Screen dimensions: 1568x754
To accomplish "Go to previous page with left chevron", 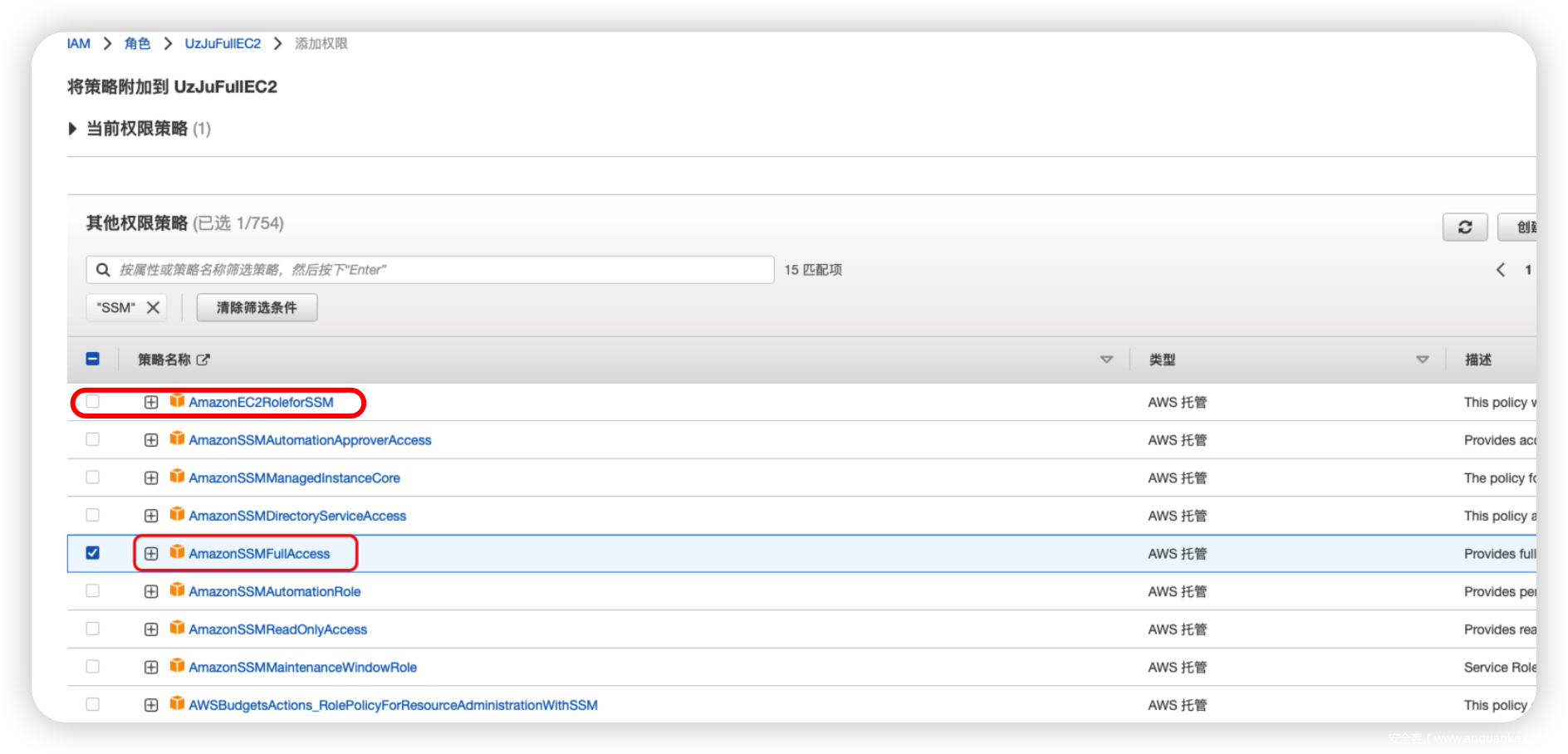I will pyautogui.click(x=1500, y=270).
